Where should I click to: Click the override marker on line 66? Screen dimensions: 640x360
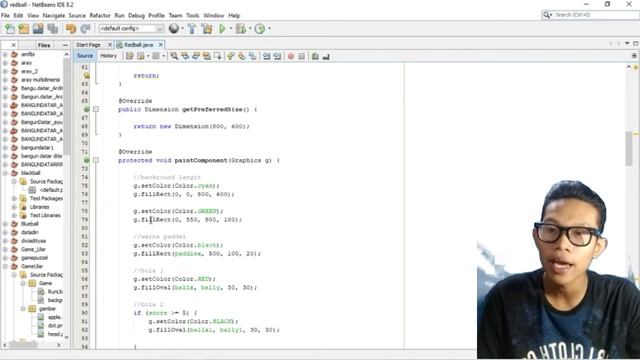87,109
